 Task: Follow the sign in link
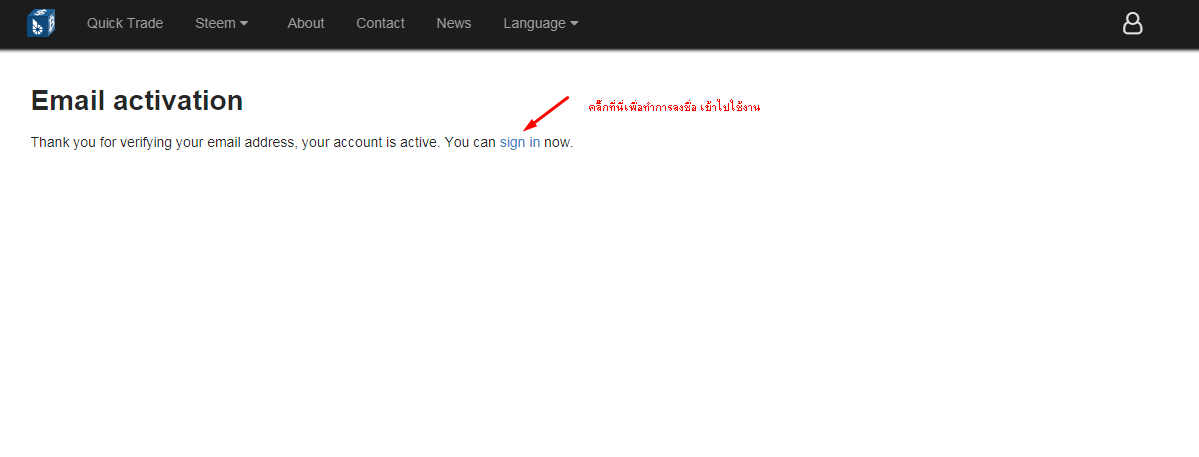click(520, 142)
